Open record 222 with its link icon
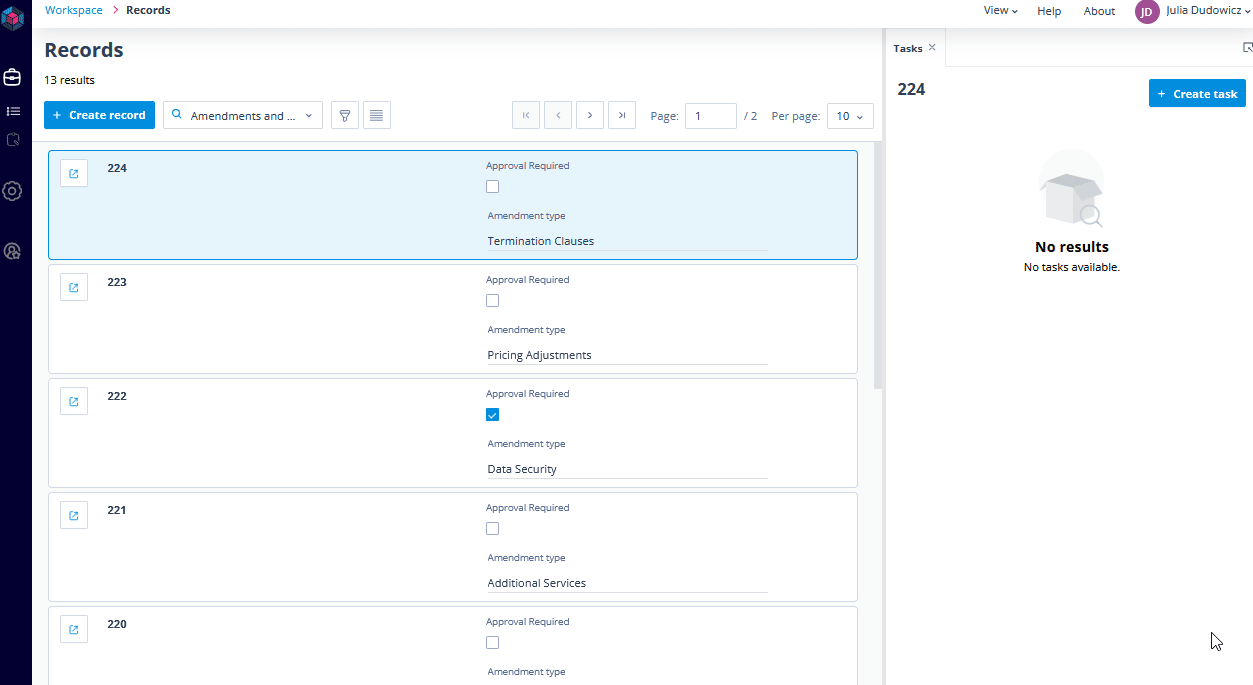 74,402
